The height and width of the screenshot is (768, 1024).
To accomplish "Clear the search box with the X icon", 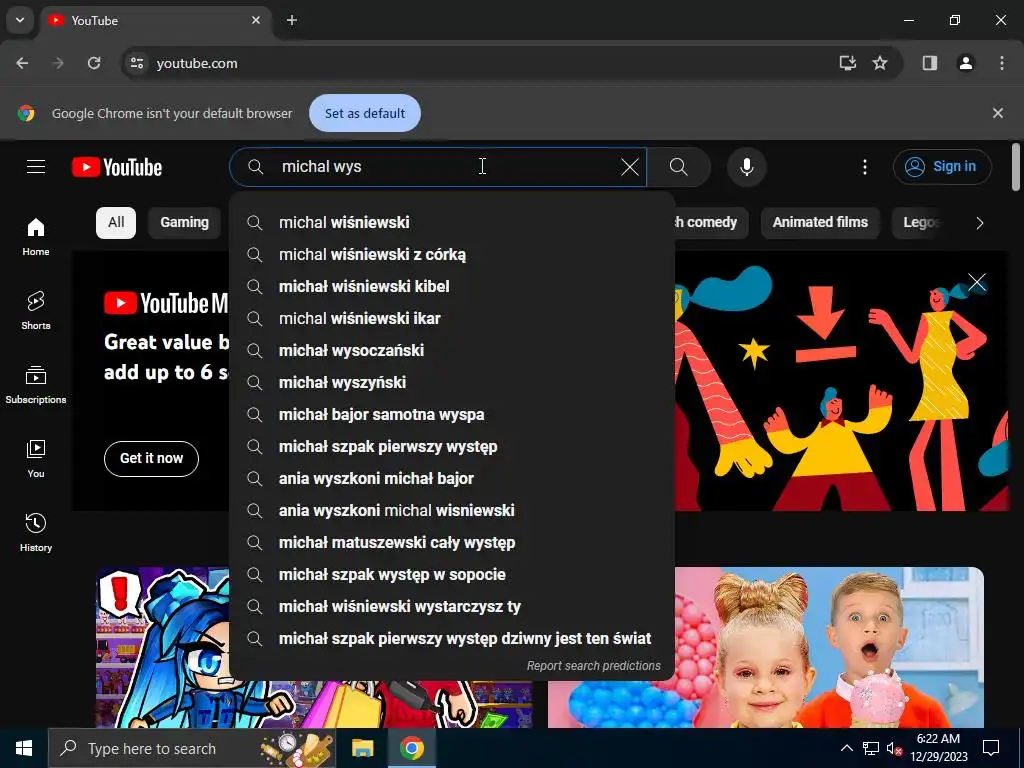I will click(x=630, y=167).
